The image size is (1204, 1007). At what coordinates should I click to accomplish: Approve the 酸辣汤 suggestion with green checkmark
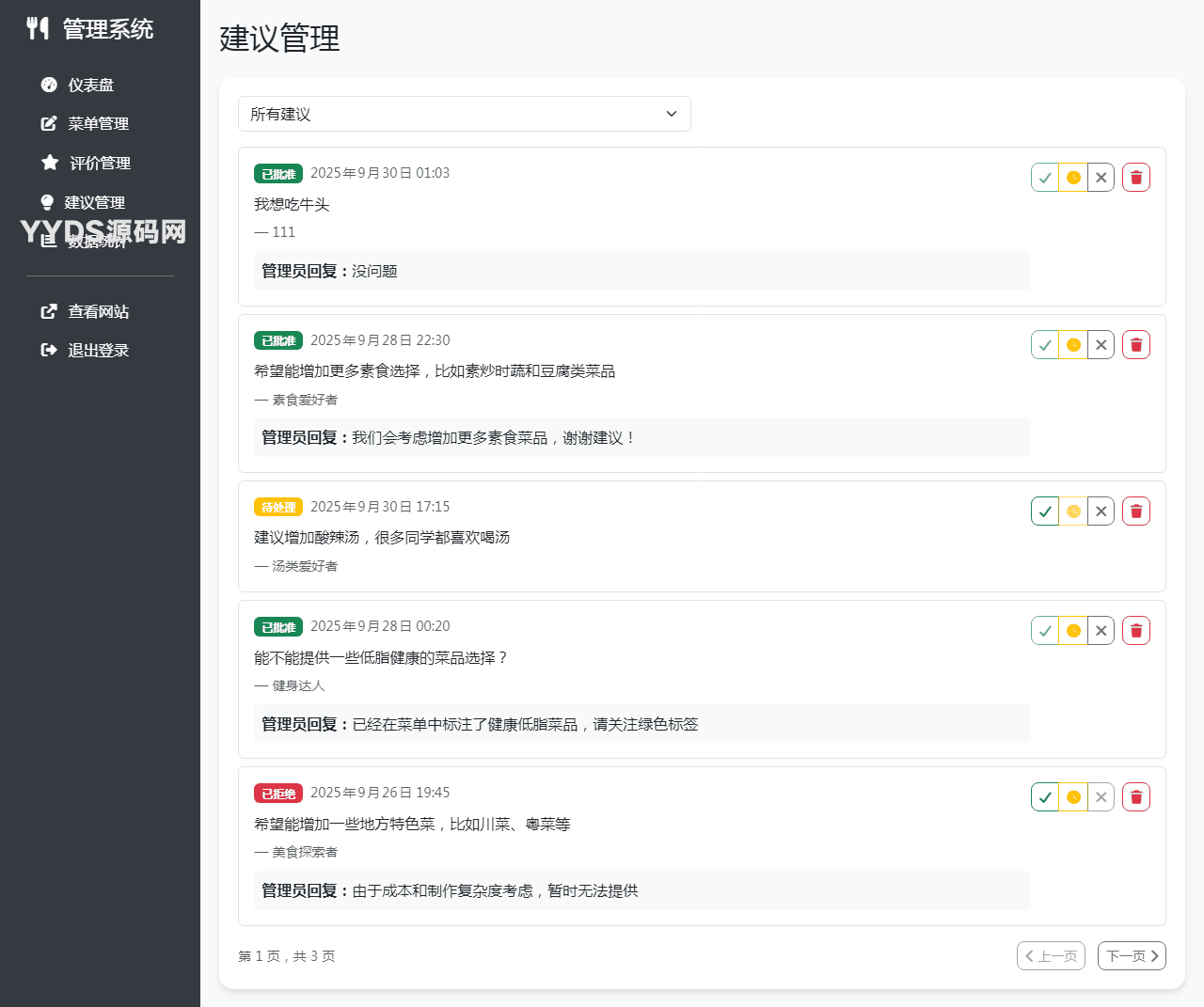click(1044, 511)
